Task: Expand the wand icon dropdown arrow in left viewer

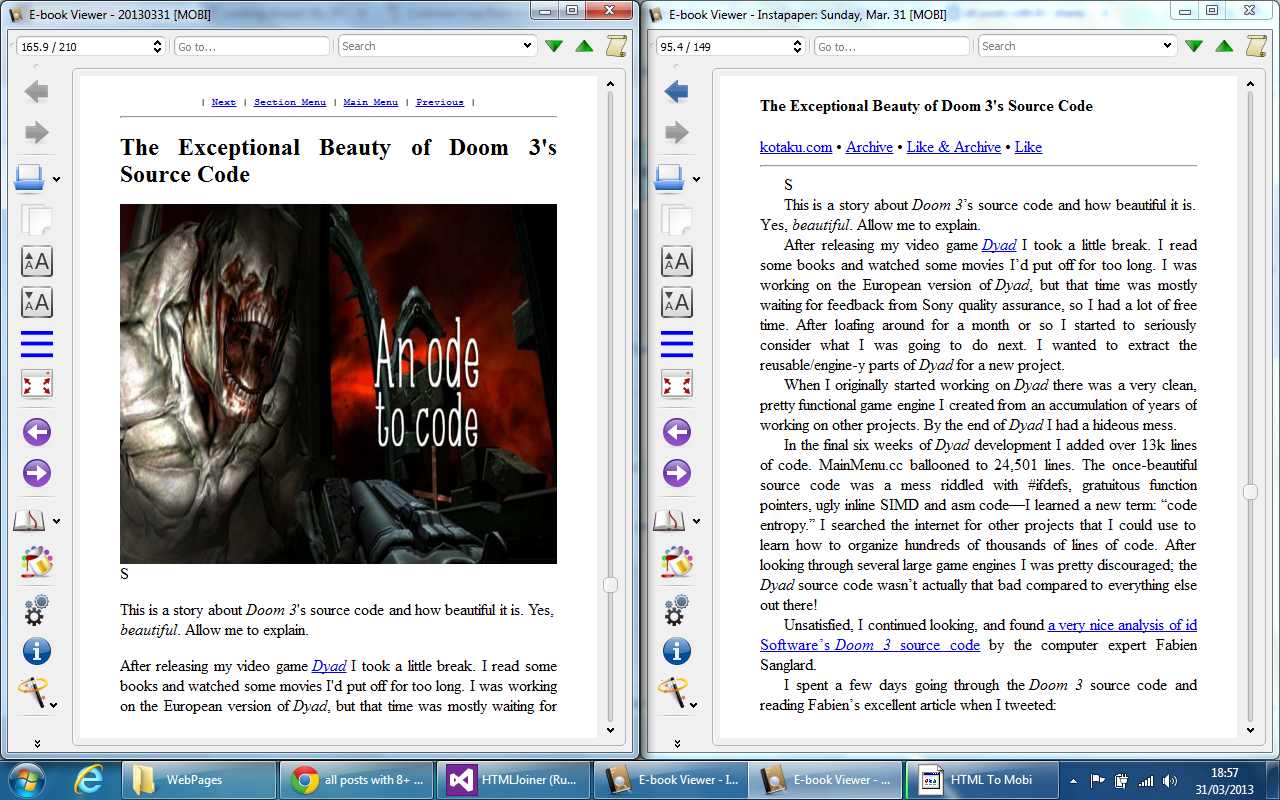Action: (54, 704)
